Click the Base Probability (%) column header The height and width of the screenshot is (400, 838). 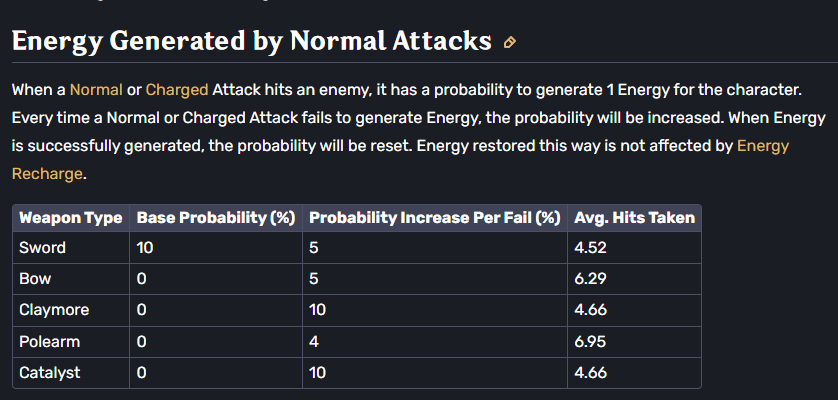coord(216,218)
